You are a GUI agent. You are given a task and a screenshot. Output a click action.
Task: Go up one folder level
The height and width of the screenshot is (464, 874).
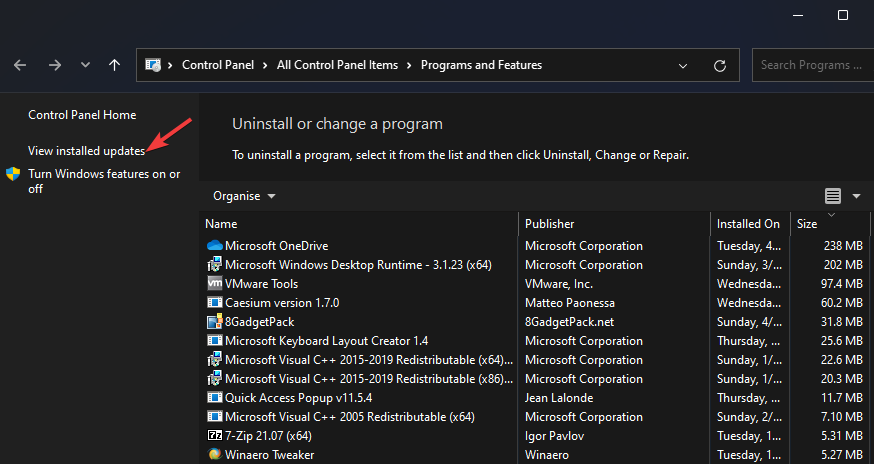[x=114, y=65]
